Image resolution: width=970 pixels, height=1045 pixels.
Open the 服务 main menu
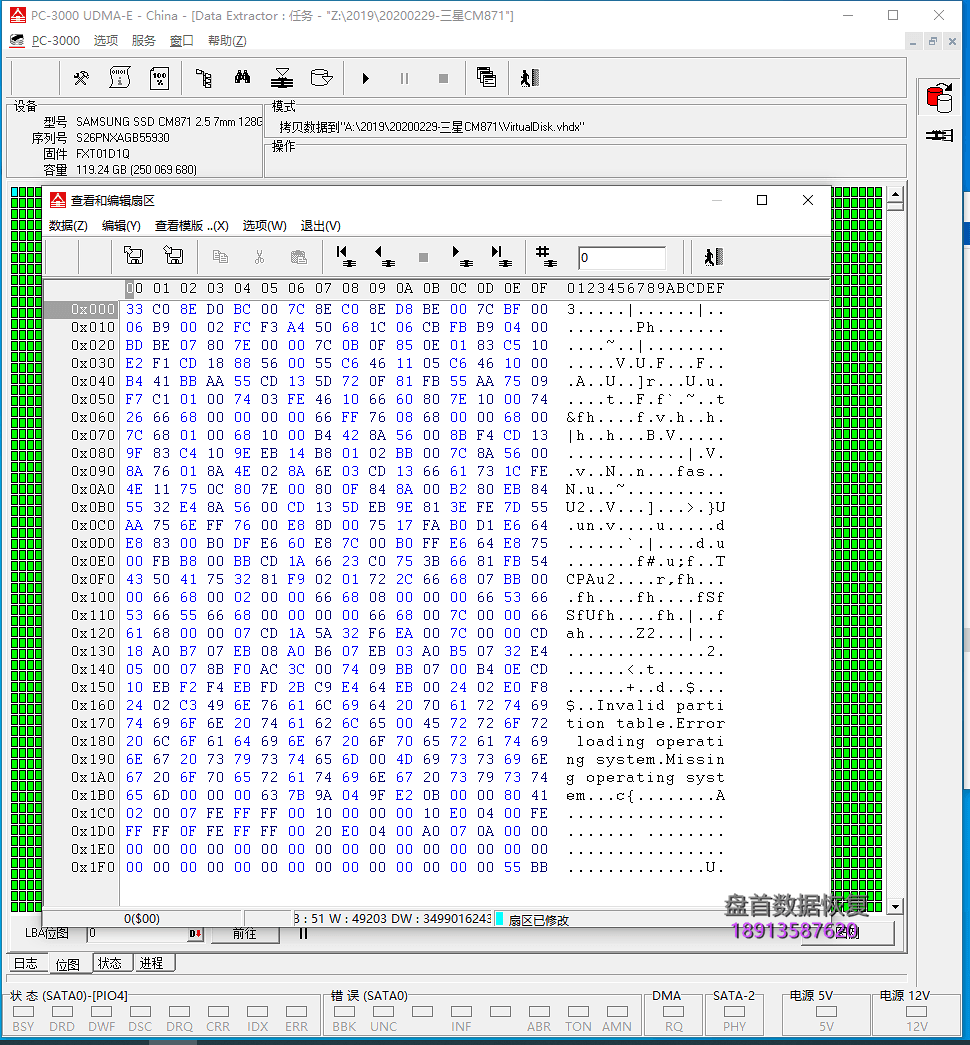coord(143,41)
